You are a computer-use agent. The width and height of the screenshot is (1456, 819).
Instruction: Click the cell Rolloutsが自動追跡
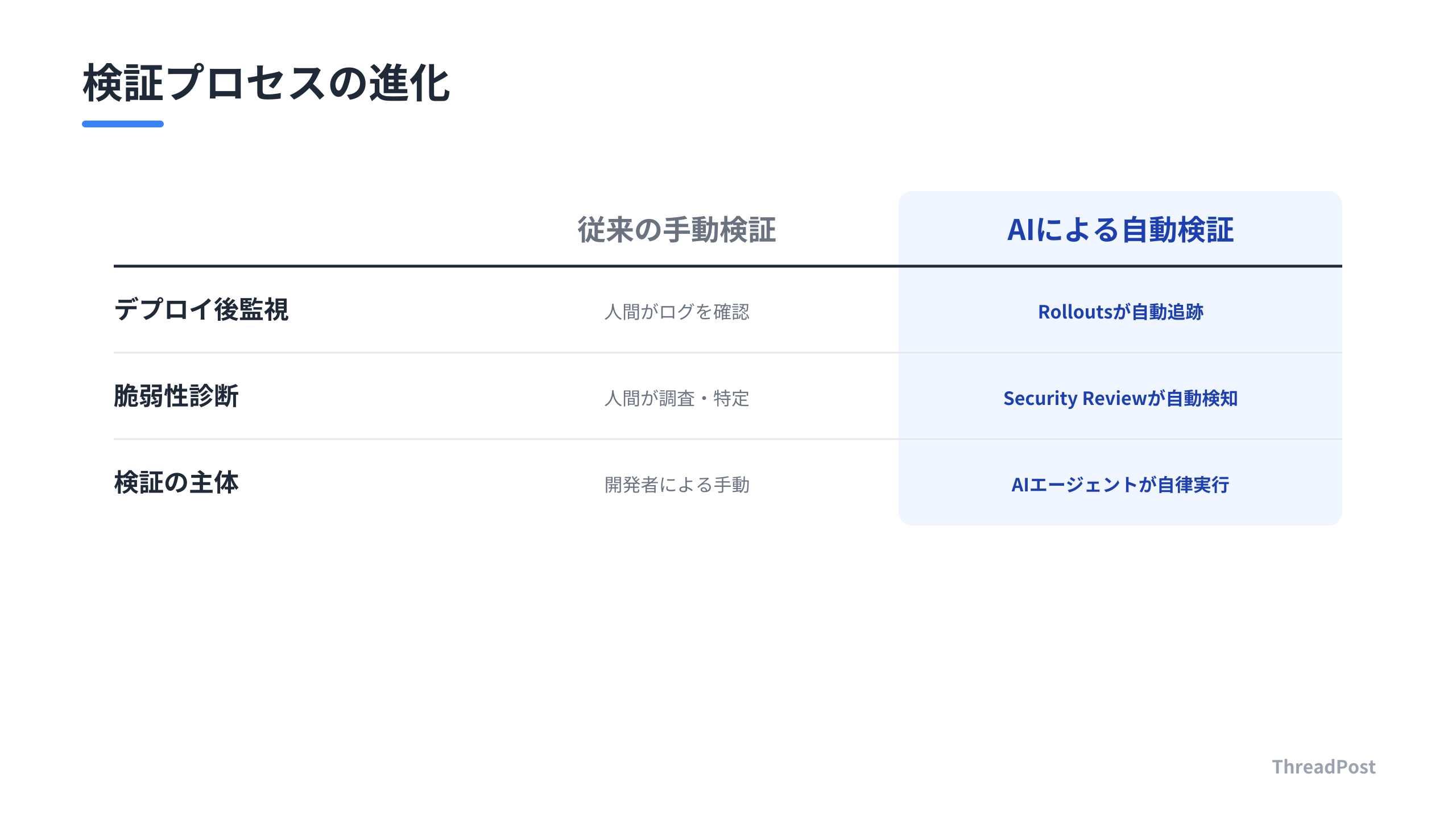[1120, 312]
